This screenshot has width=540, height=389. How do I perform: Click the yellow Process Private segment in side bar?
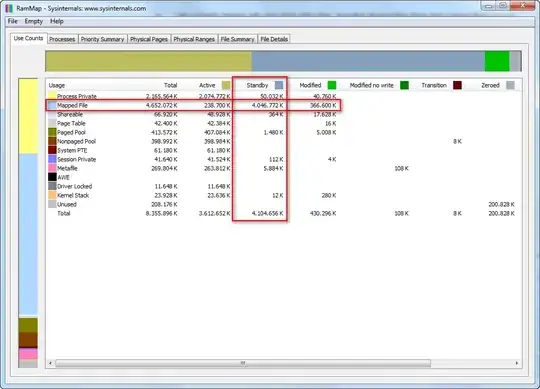(x=28, y=116)
